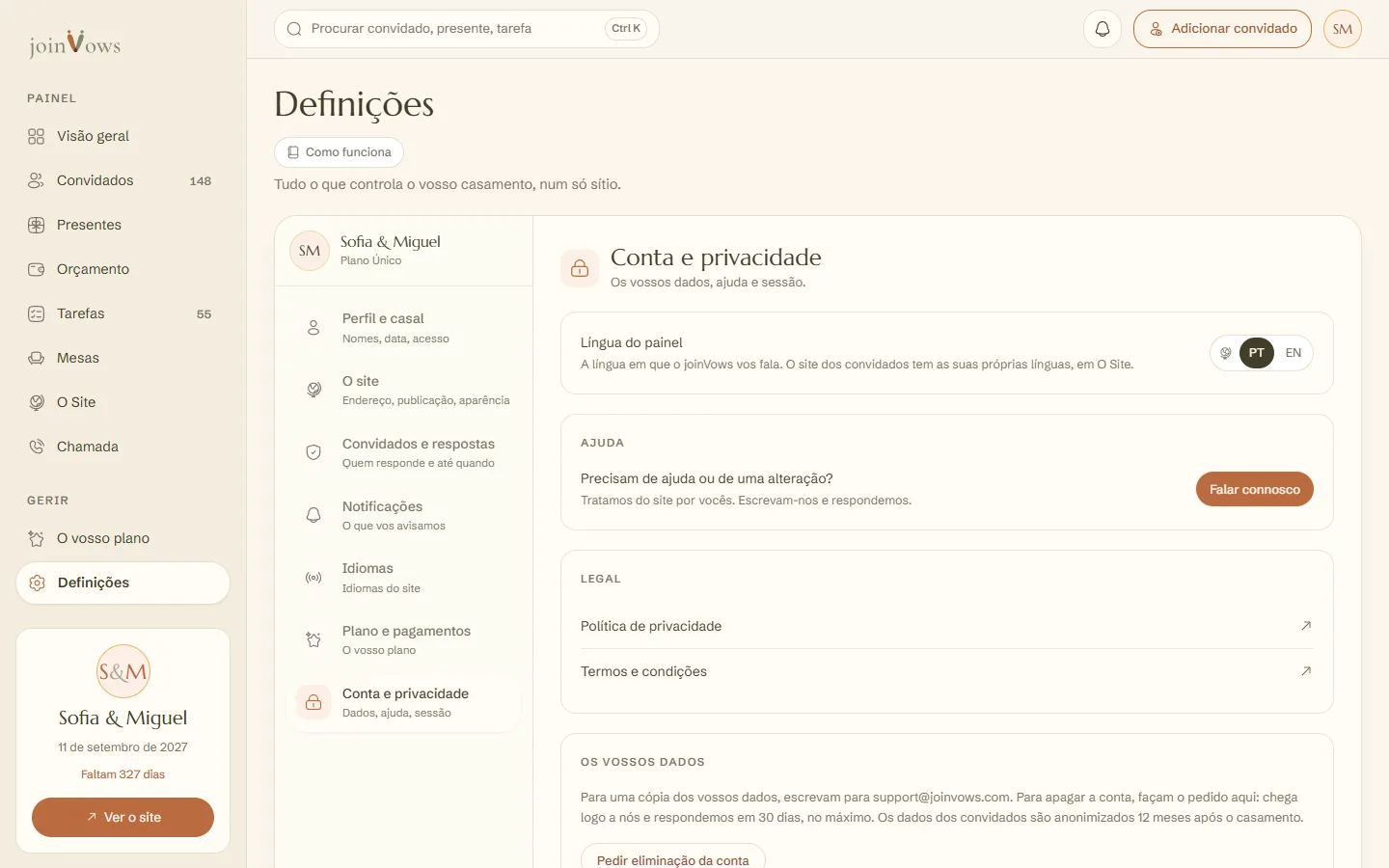
Task: Open Visão geral in sidebar
Action: coord(123,136)
